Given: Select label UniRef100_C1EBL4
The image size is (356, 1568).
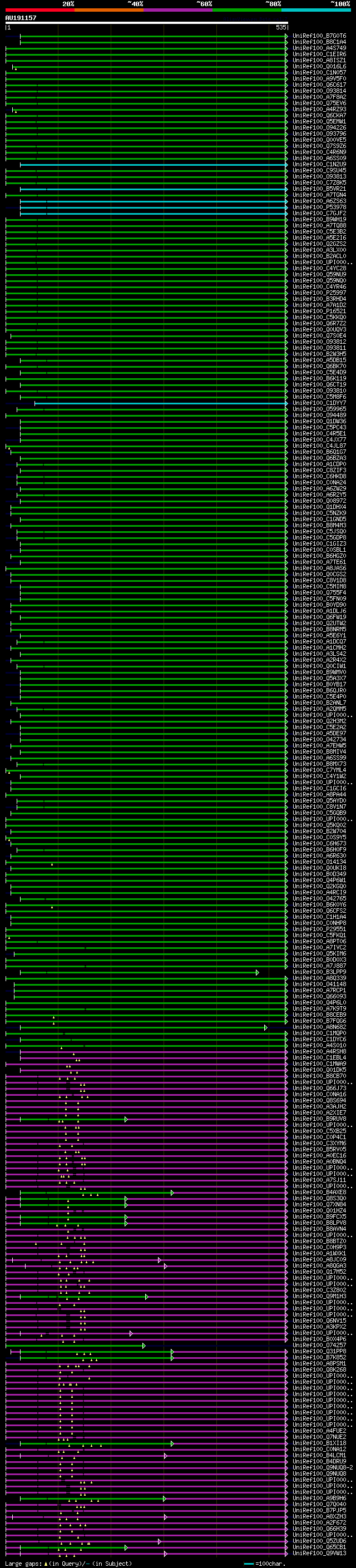Looking at the screenshot, I should click(x=319, y=1057).
